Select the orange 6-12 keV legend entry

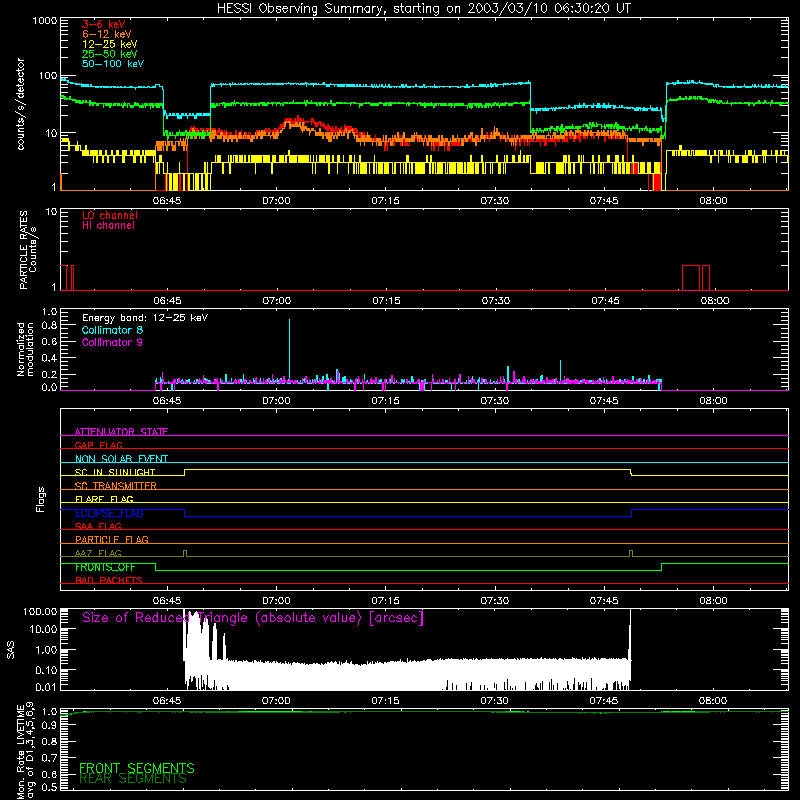tap(107, 34)
